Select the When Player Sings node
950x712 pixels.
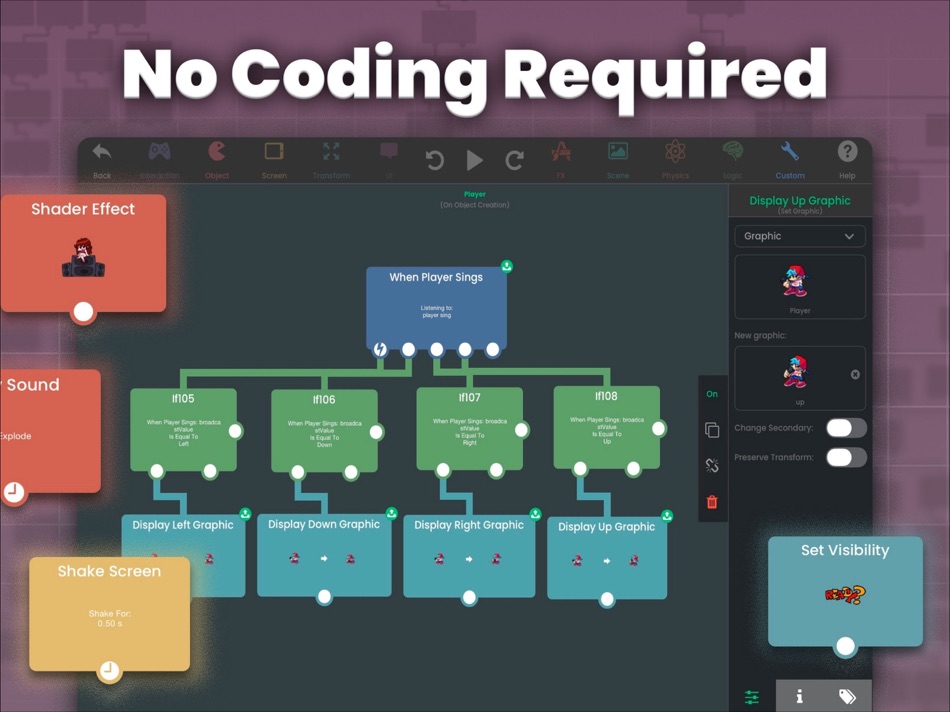coord(436,307)
